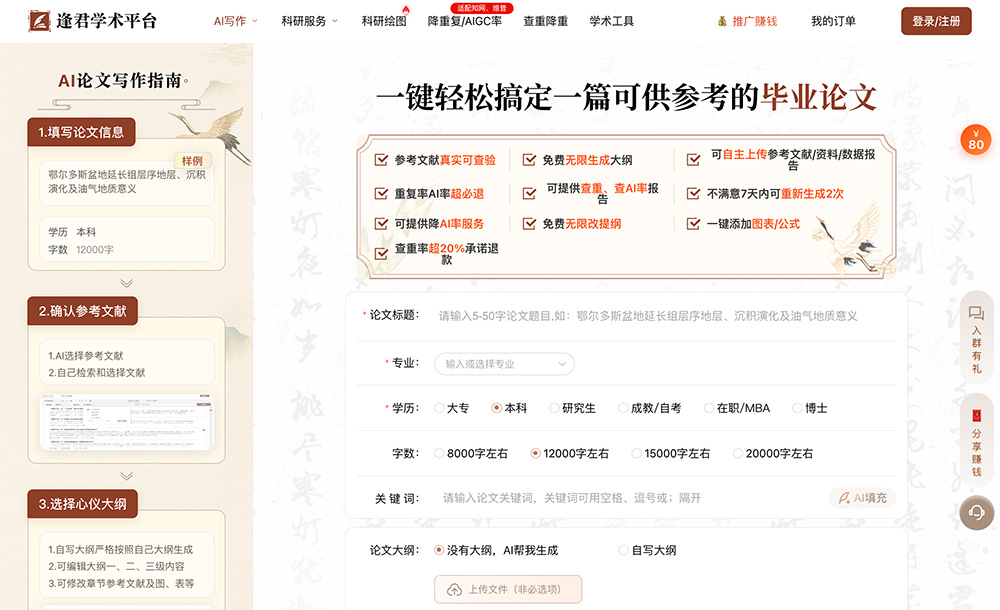Click the 分享赚钱 red envelope icon
Screen dimensions: 1000x610
tap(976, 416)
